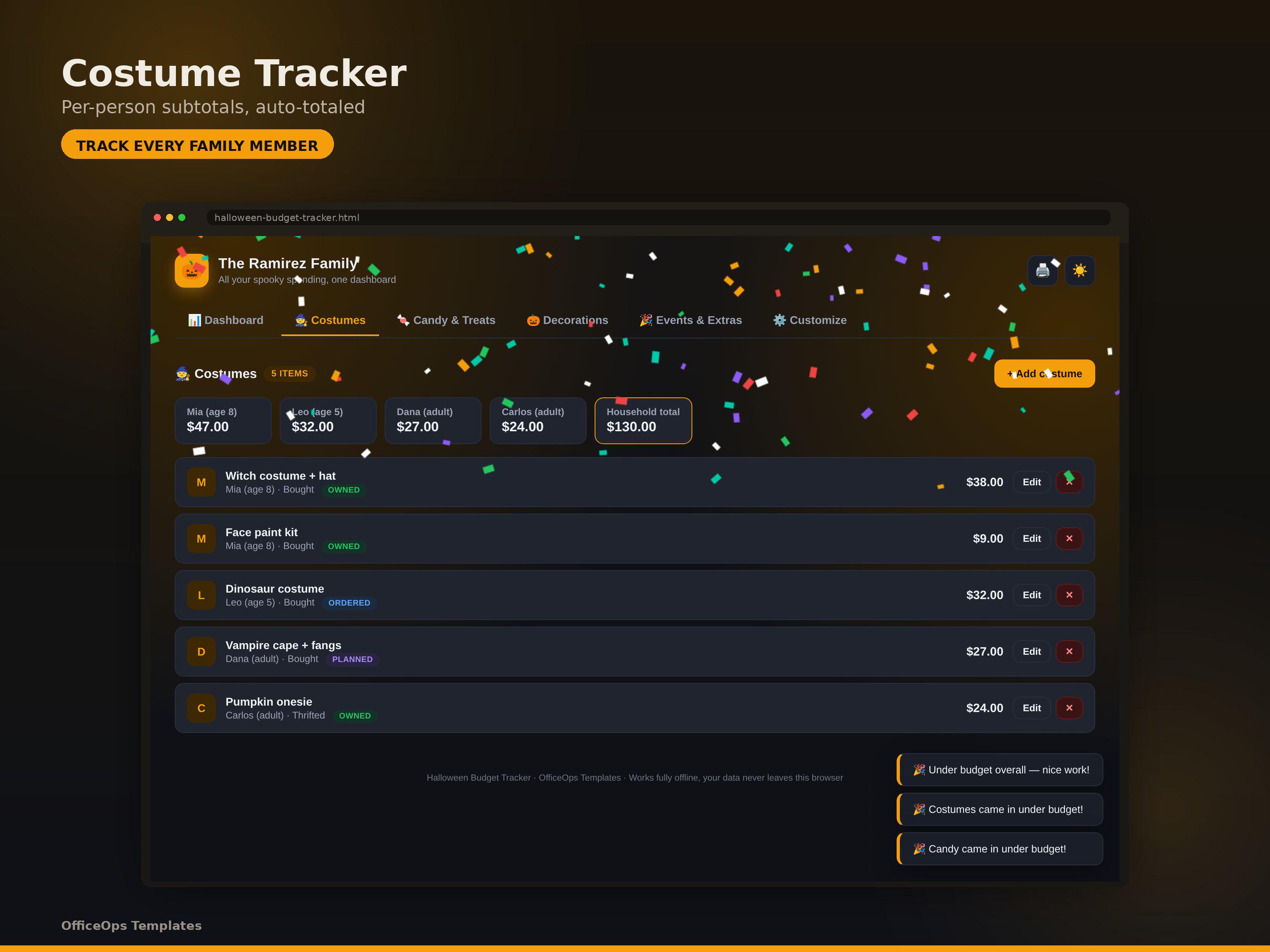
Task: Open the Dashboard tab
Action: tap(226, 320)
